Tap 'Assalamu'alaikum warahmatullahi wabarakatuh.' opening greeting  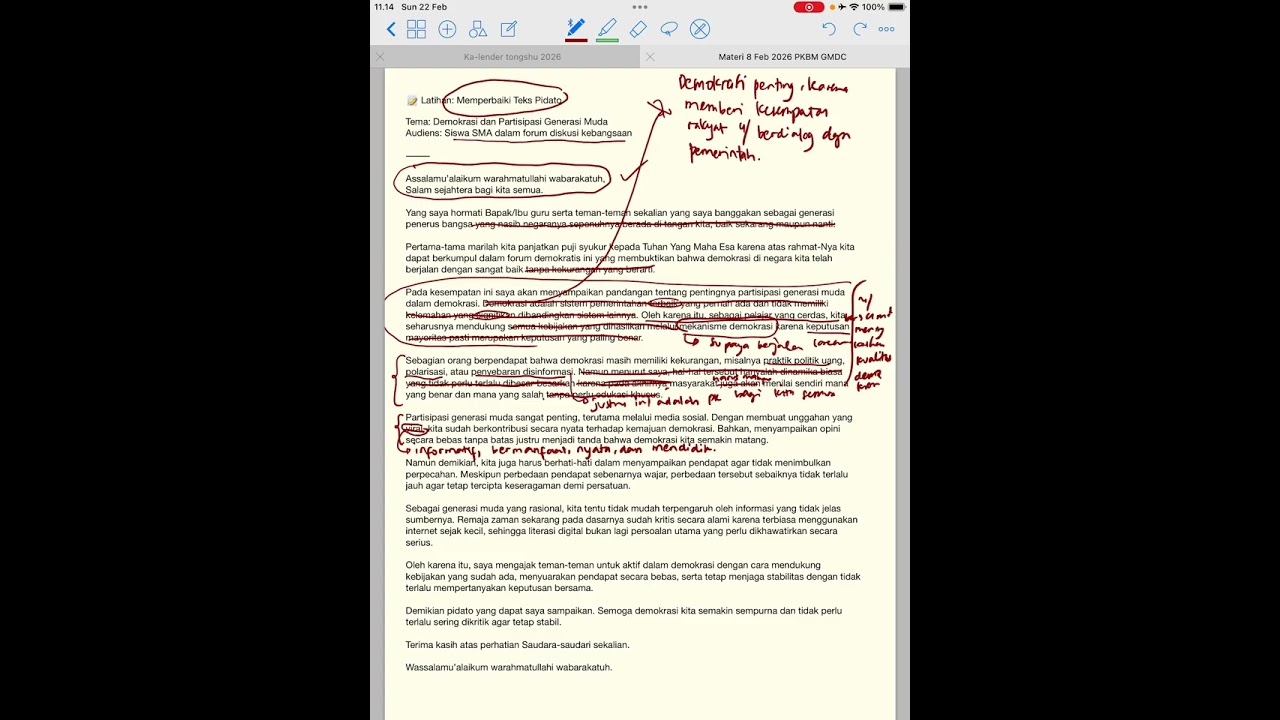(506, 179)
